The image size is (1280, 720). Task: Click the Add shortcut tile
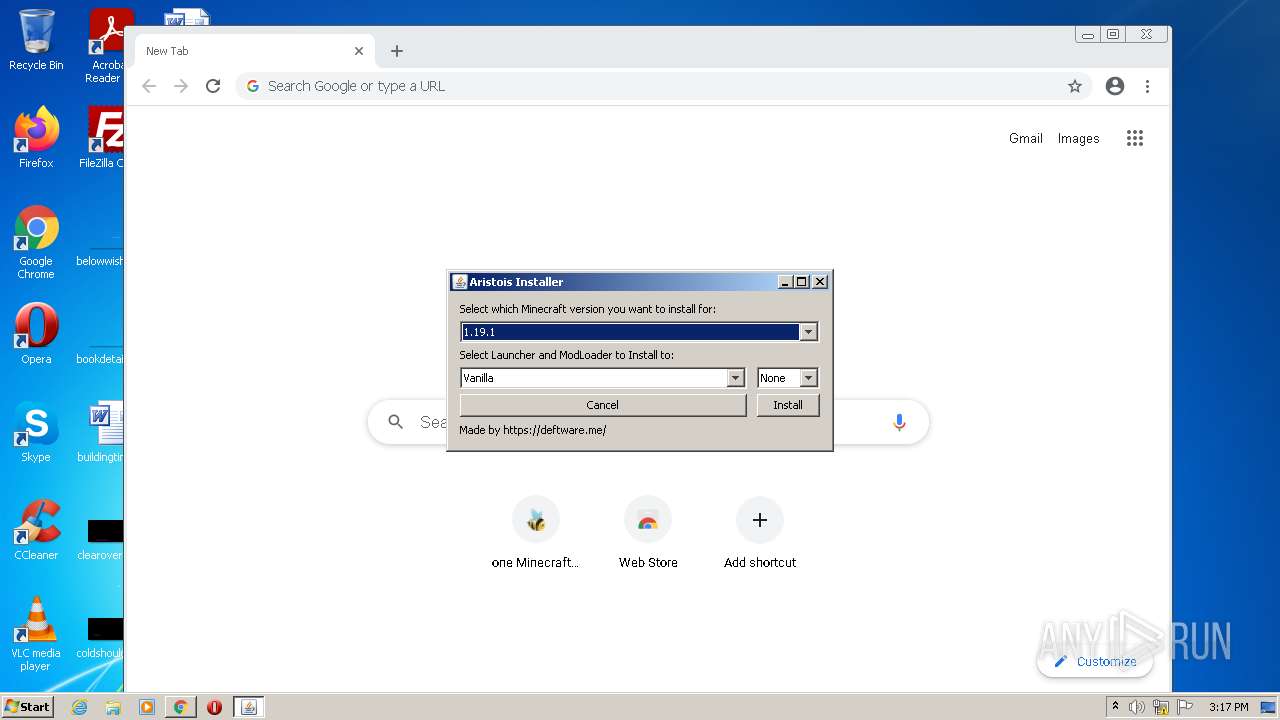click(x=760, y=535)
